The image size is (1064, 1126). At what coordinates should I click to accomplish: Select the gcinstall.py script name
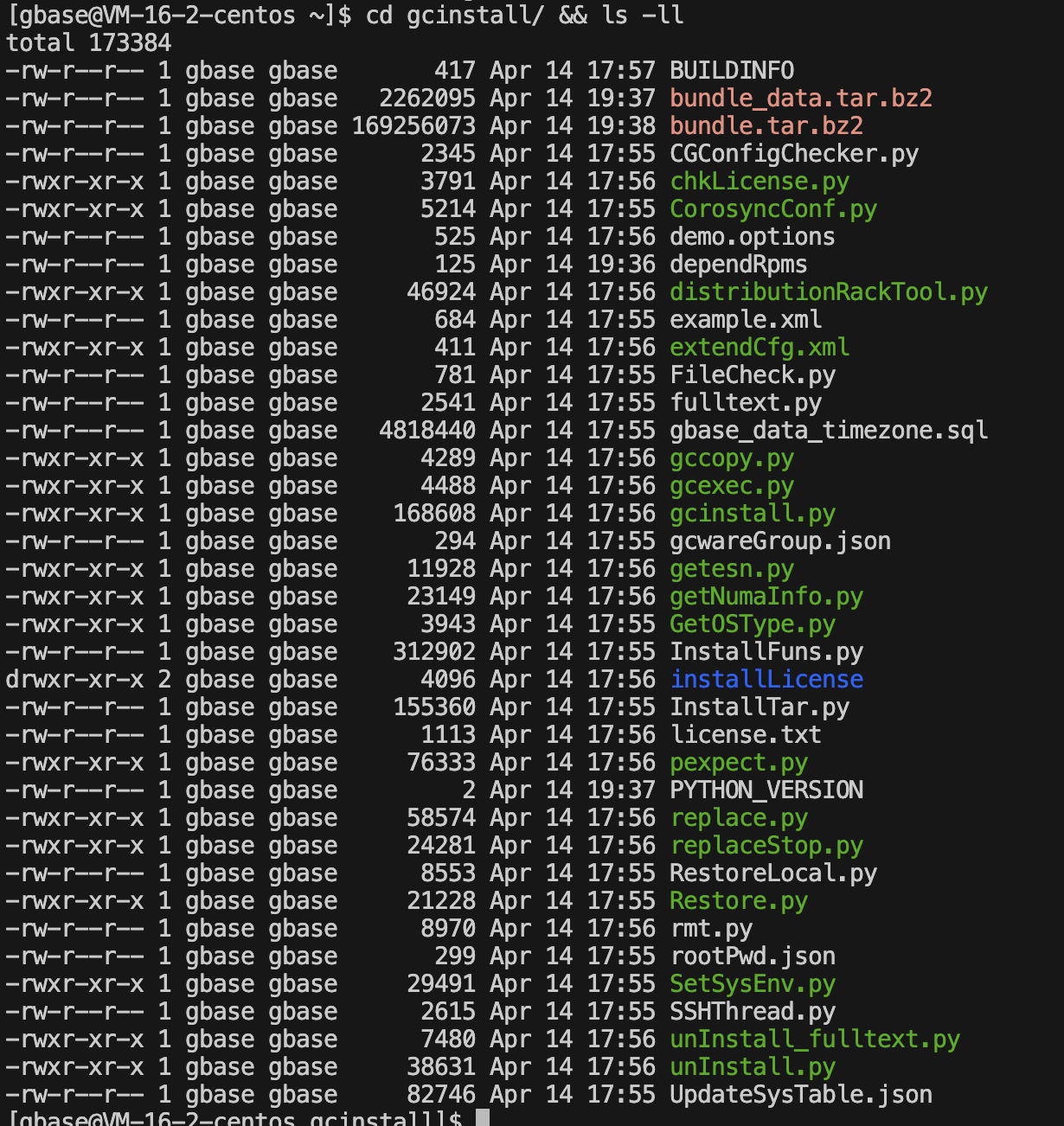(753, 514)
